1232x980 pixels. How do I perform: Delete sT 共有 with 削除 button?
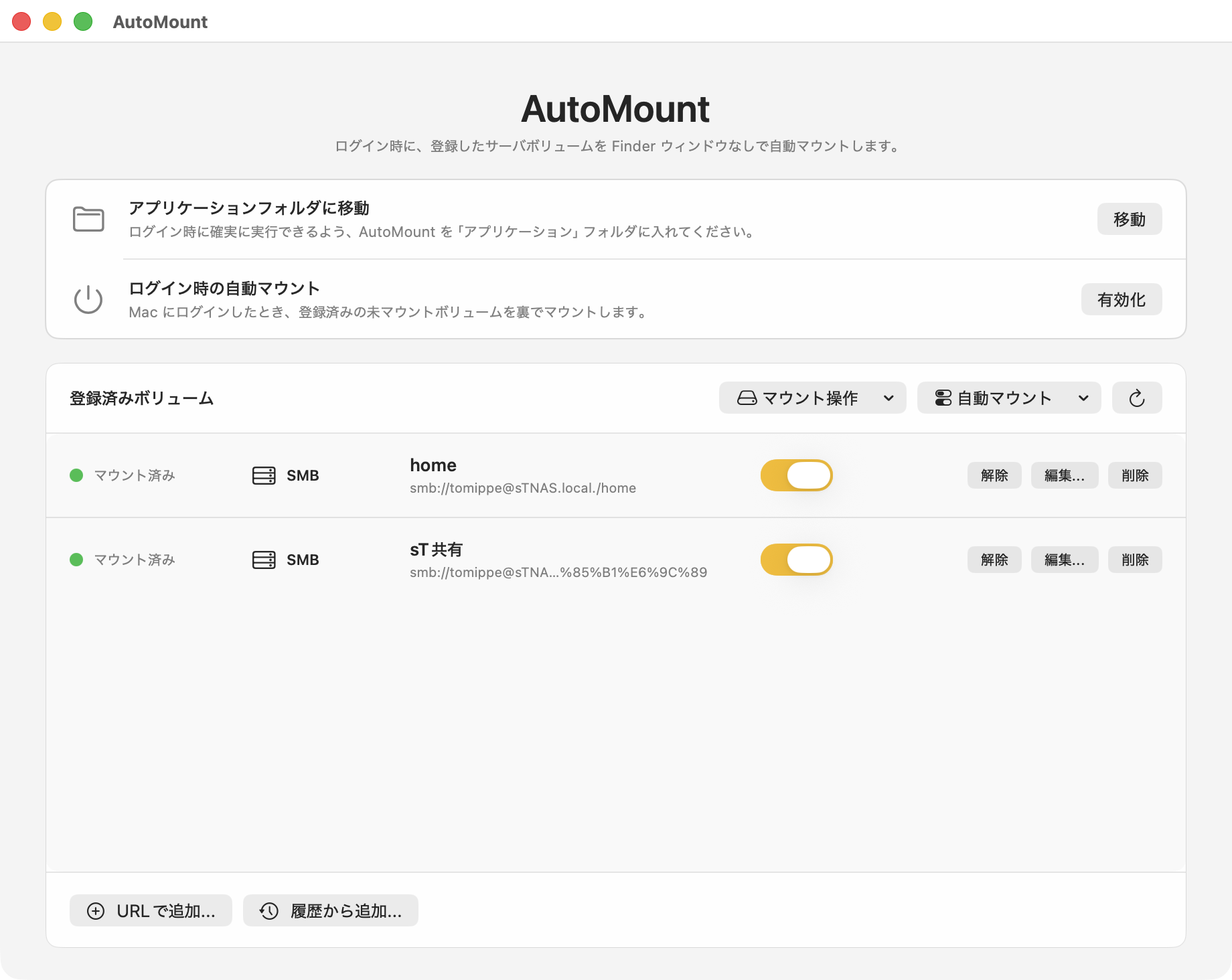(x=1135, y=560)
